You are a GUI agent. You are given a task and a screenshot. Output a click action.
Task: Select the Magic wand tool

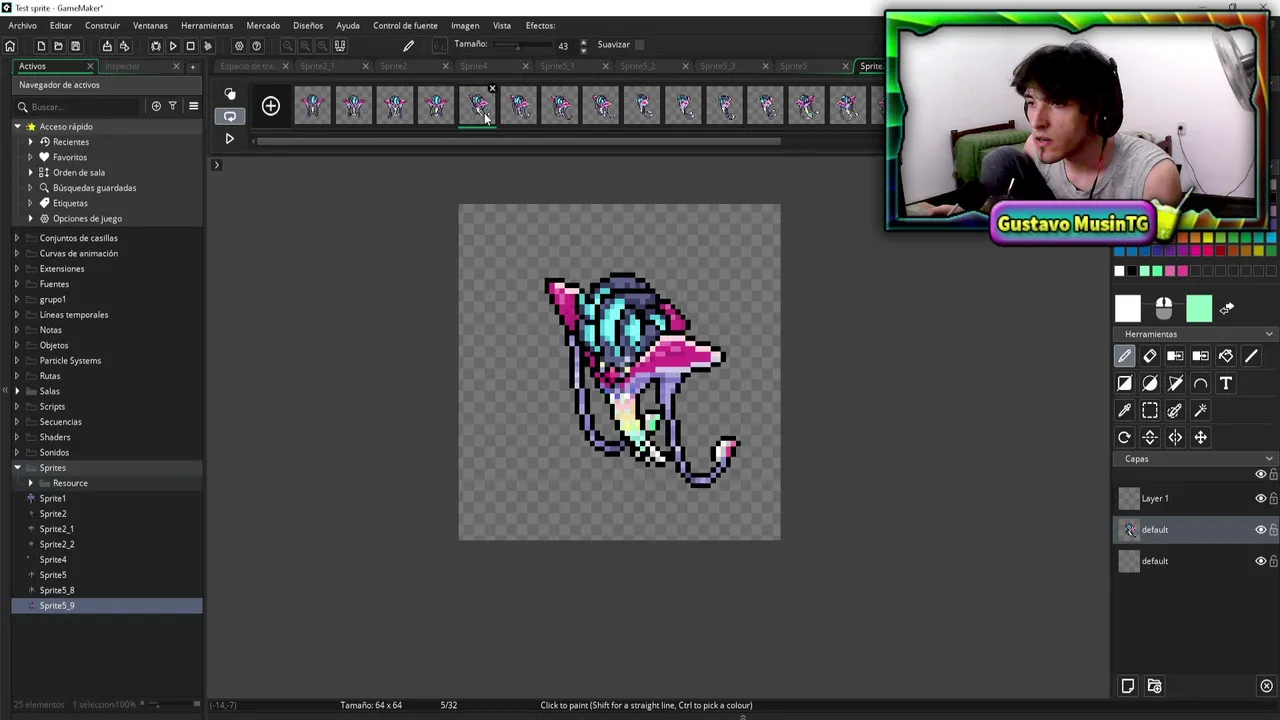(1200, 410)
